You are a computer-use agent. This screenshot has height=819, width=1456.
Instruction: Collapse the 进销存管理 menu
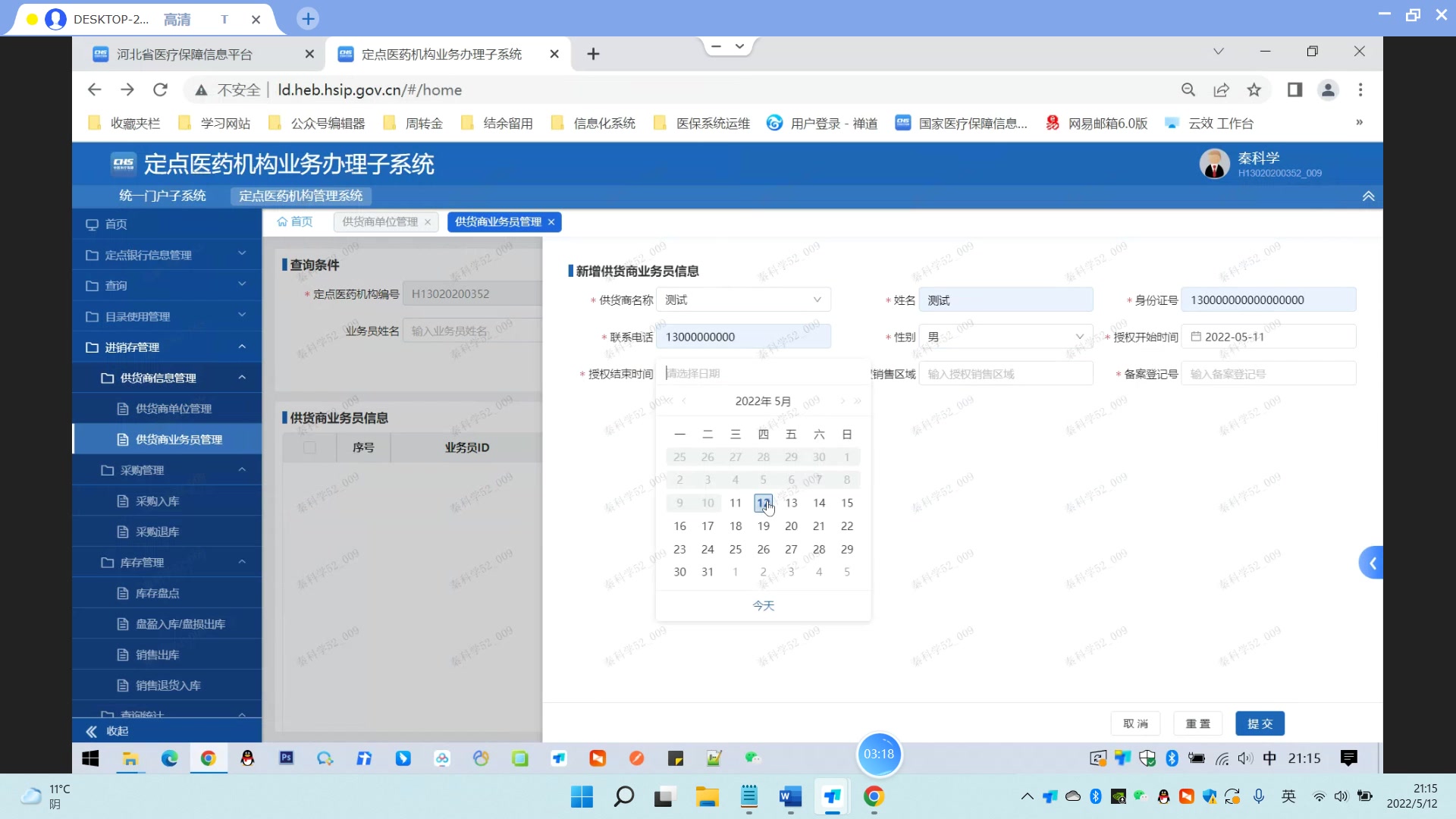click(x=167, y=347)
